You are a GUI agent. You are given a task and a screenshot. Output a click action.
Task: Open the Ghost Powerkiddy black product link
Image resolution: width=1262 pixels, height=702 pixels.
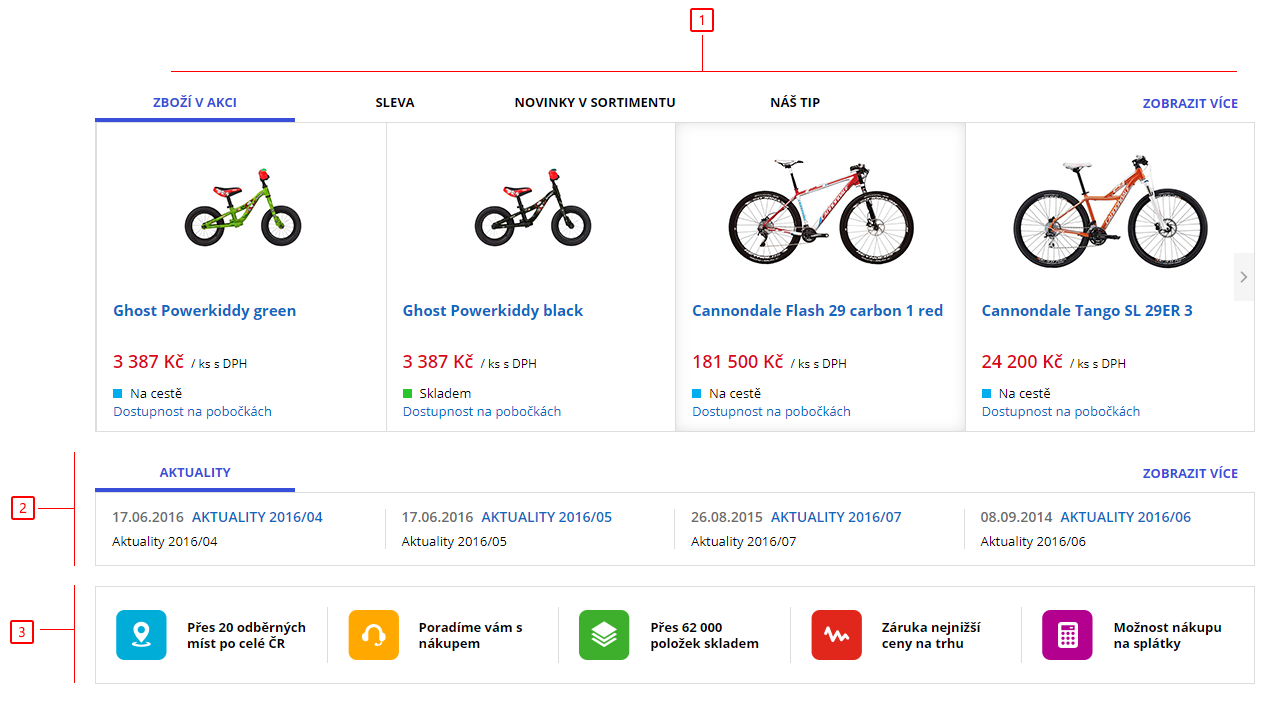tap(493, 310)
